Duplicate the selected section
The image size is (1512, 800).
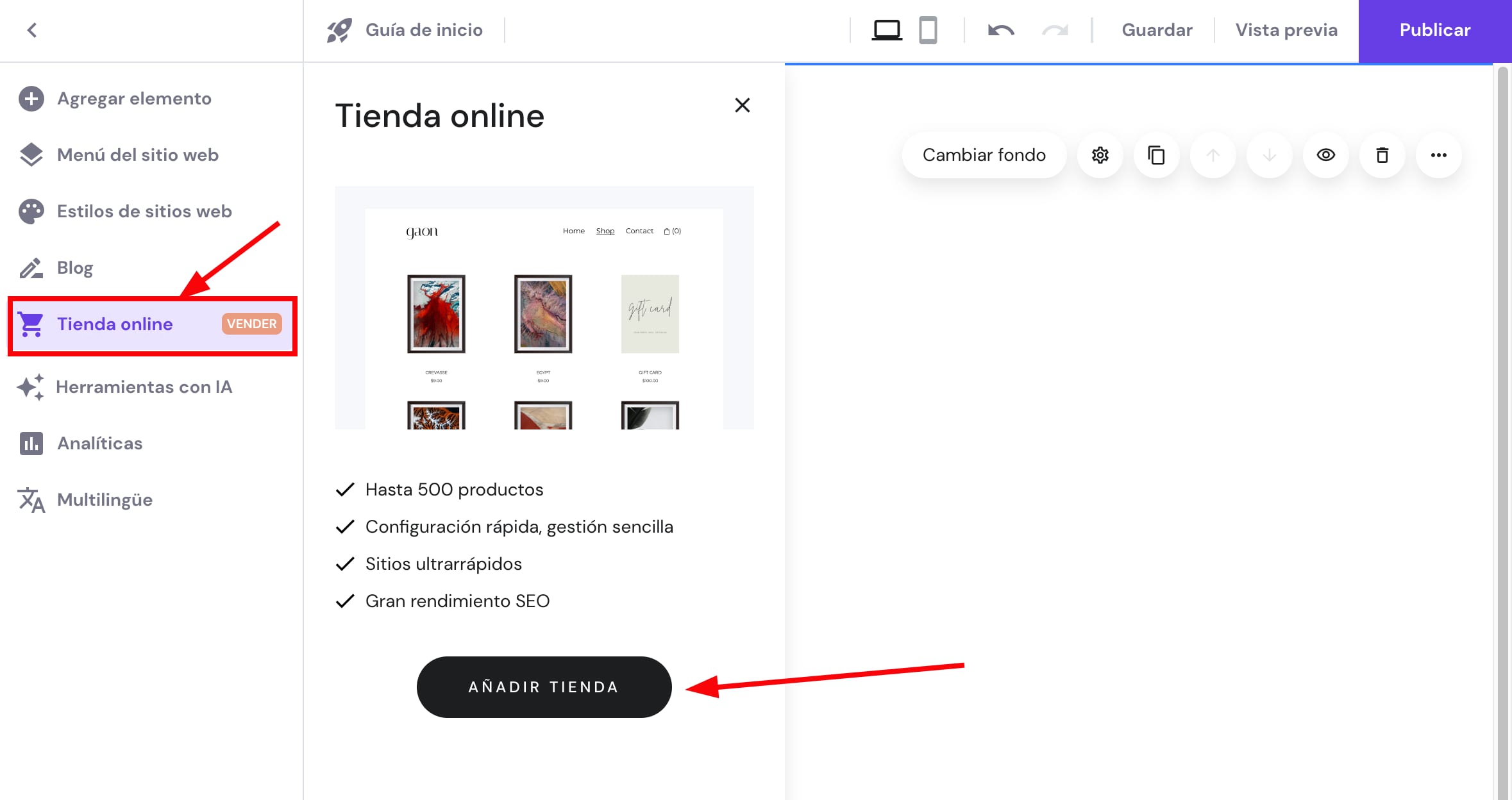pos(1156,154)
